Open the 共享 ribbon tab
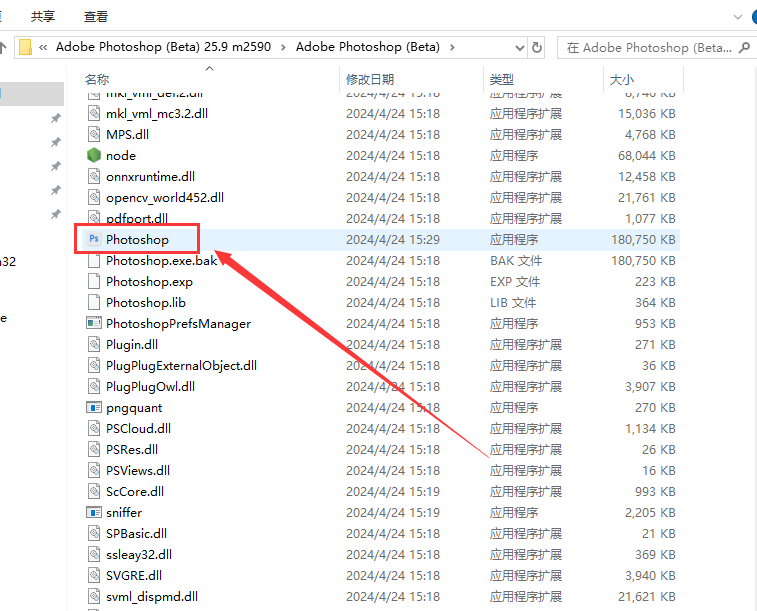757x611 pixels. (x=43, y=16)
